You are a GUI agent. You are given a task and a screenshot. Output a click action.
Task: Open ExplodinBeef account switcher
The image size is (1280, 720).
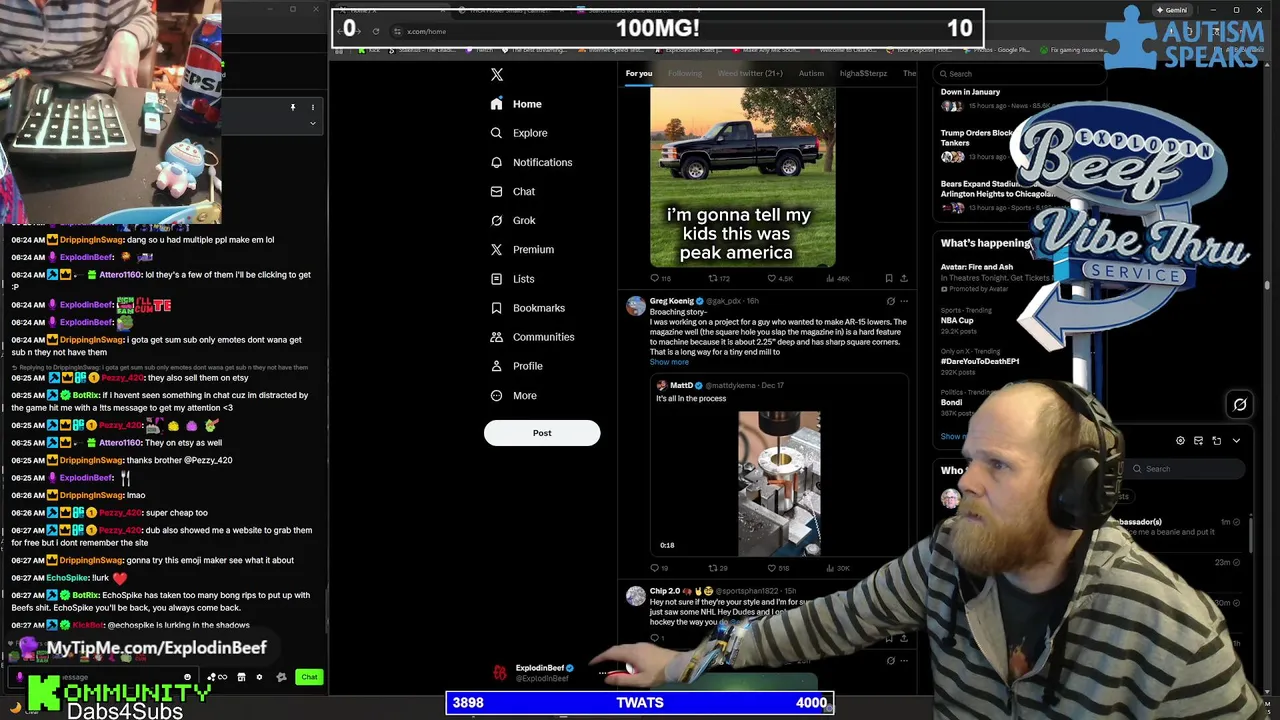point(549,673)
